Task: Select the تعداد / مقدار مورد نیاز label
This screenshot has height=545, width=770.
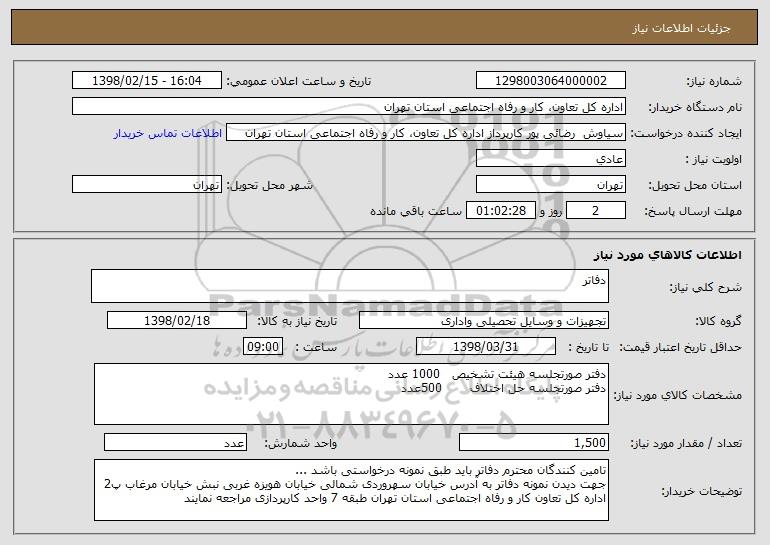Action: [686, 443]
